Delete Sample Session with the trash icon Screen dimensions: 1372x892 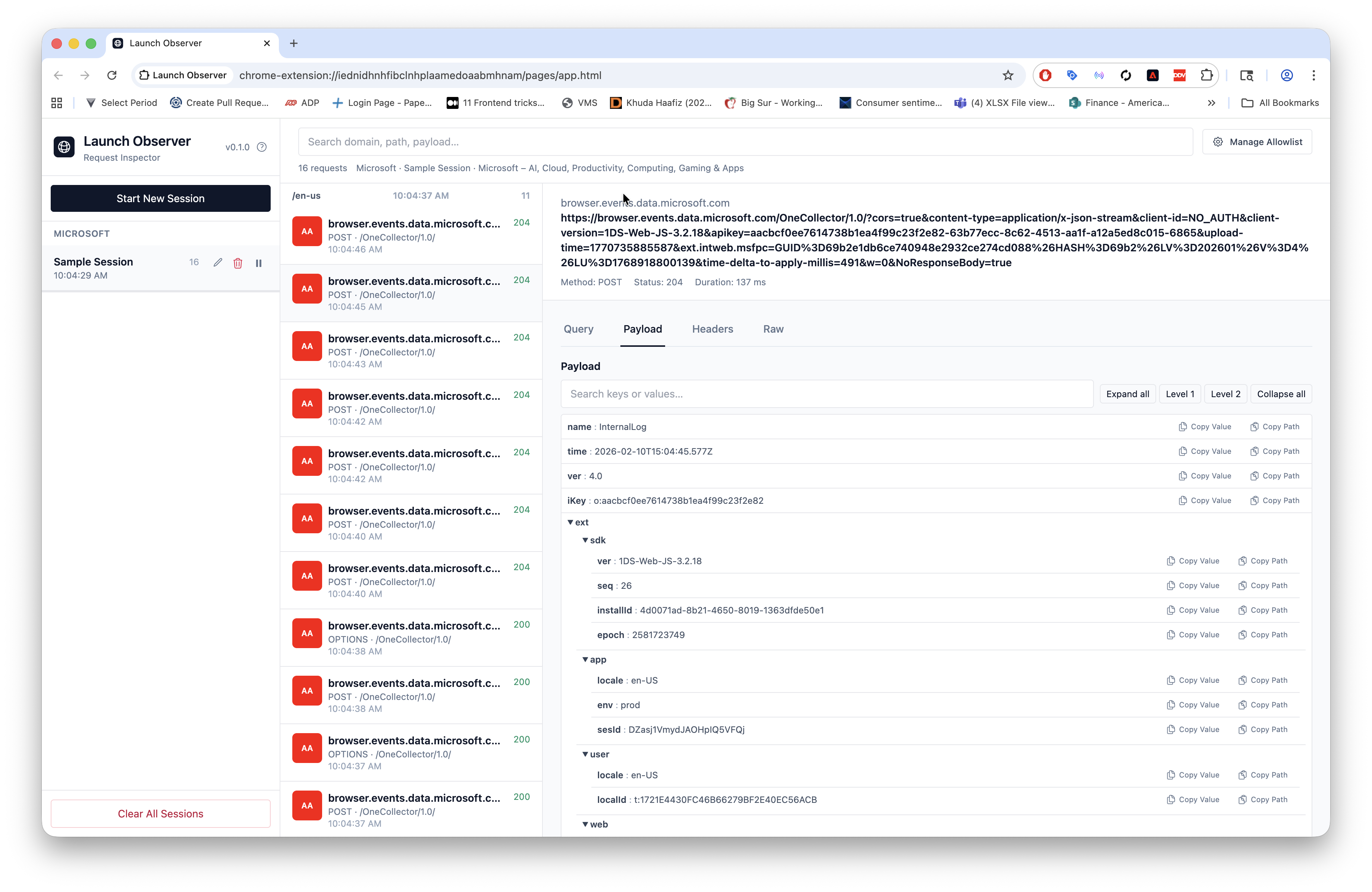(x=237, y=263)
